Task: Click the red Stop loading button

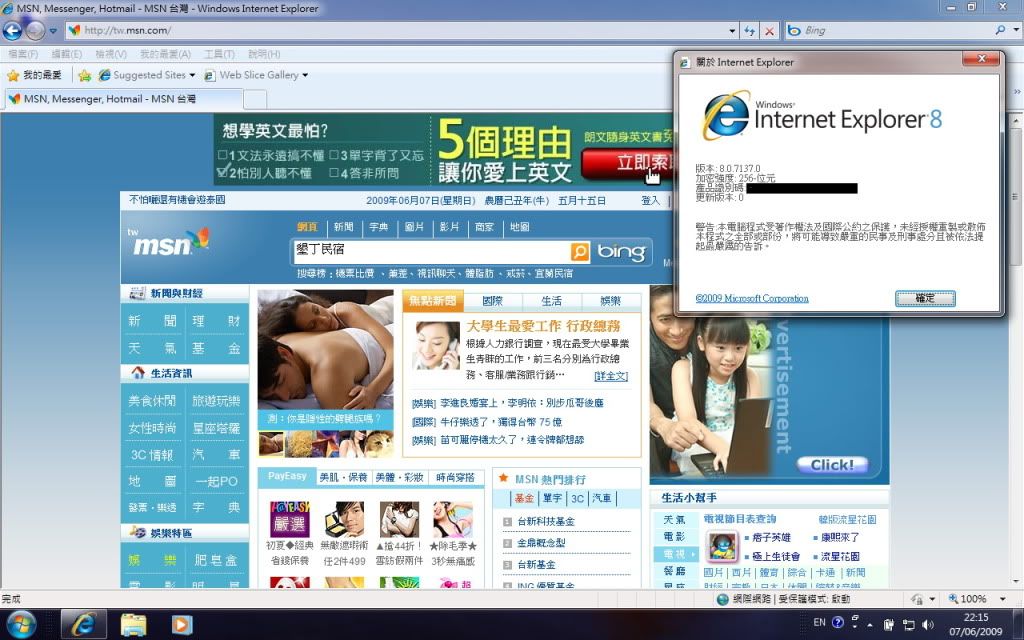Action: point(769,30)
